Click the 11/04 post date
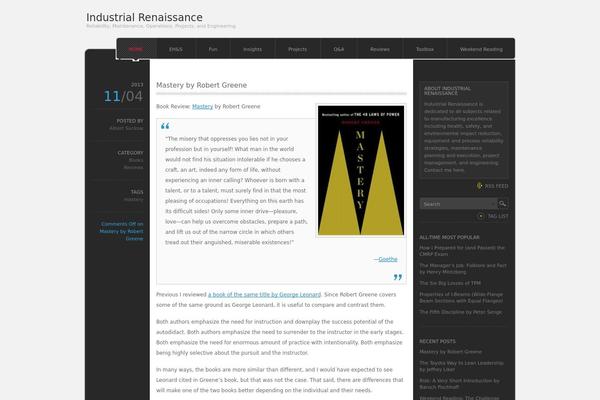Image resolution: width=600 pixels, height=400 pixels. point(123,96)
